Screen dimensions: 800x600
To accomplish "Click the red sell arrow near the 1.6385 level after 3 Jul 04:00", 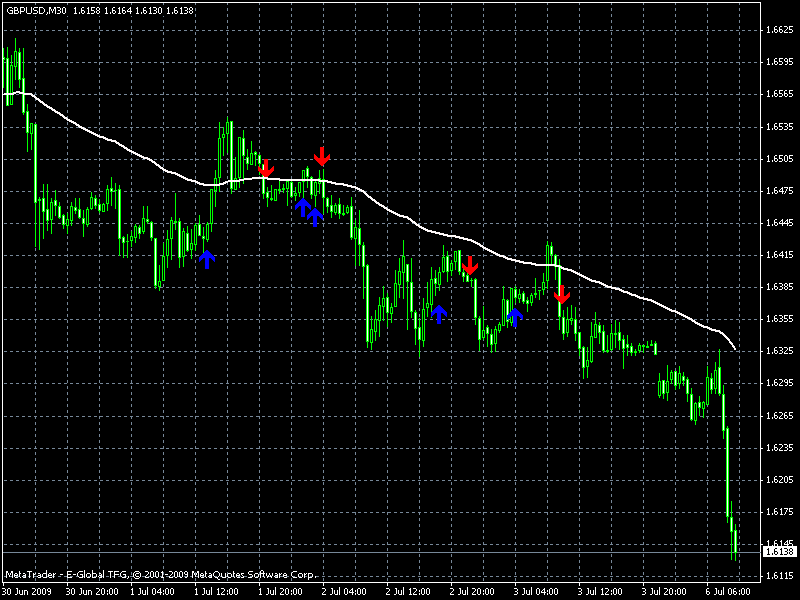I will [562, 294].
